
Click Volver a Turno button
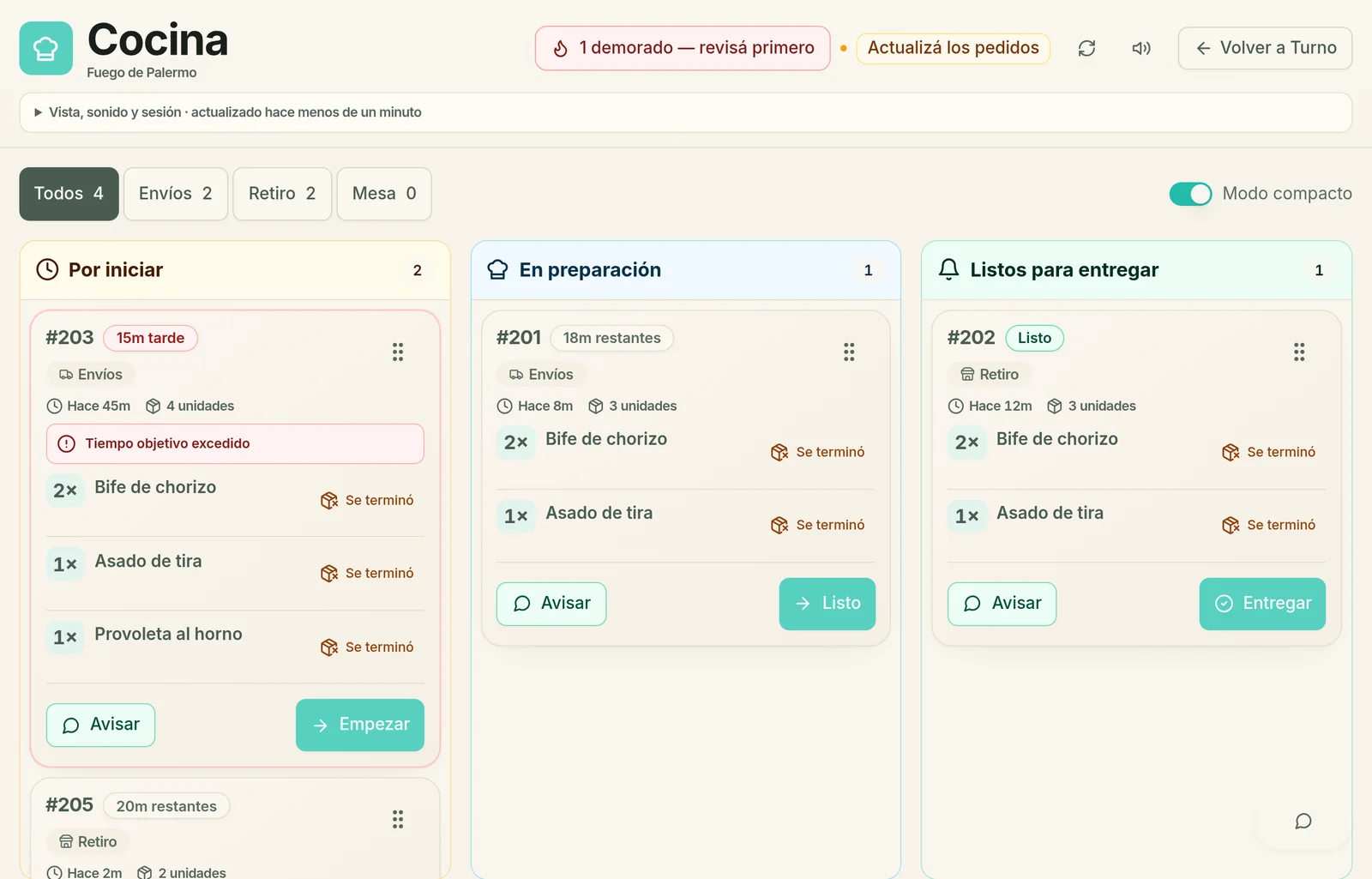(1265, 48)
